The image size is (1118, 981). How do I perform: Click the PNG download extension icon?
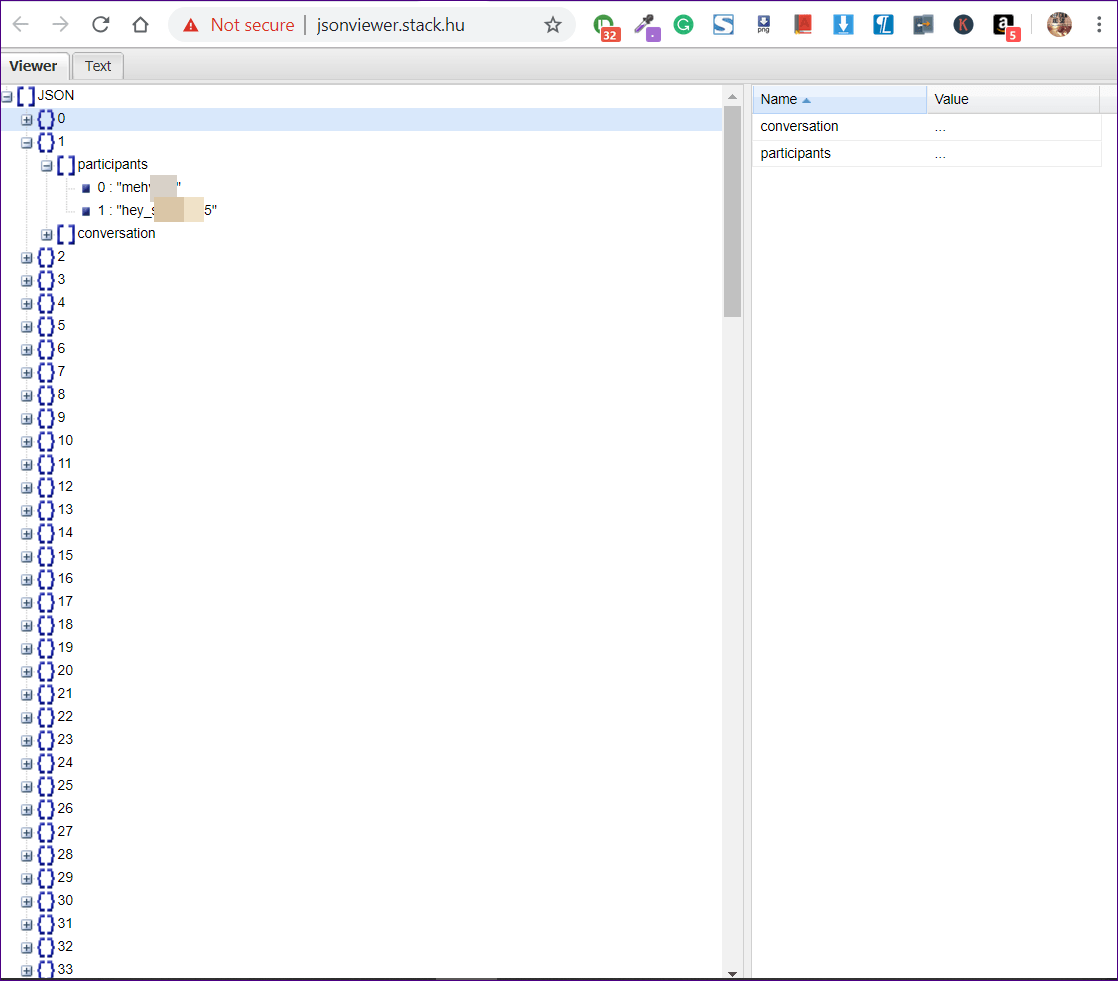763,25
